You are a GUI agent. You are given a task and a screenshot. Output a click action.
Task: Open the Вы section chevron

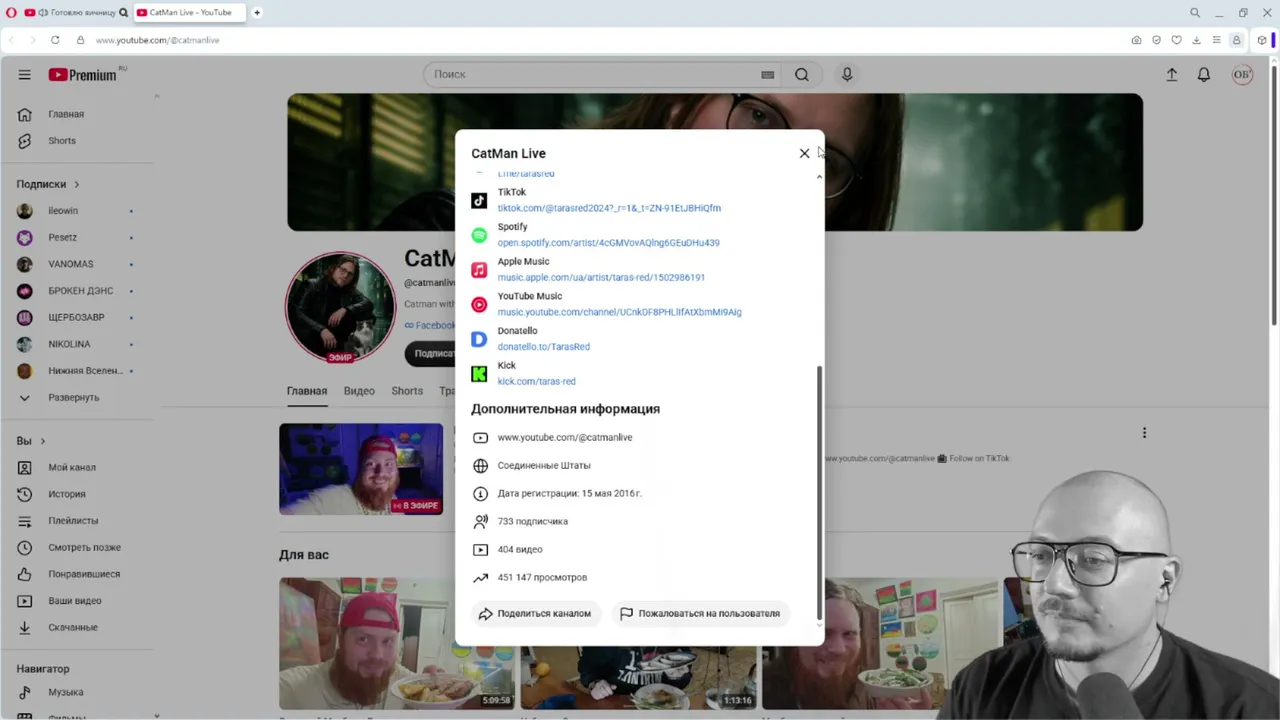(42, 441)
